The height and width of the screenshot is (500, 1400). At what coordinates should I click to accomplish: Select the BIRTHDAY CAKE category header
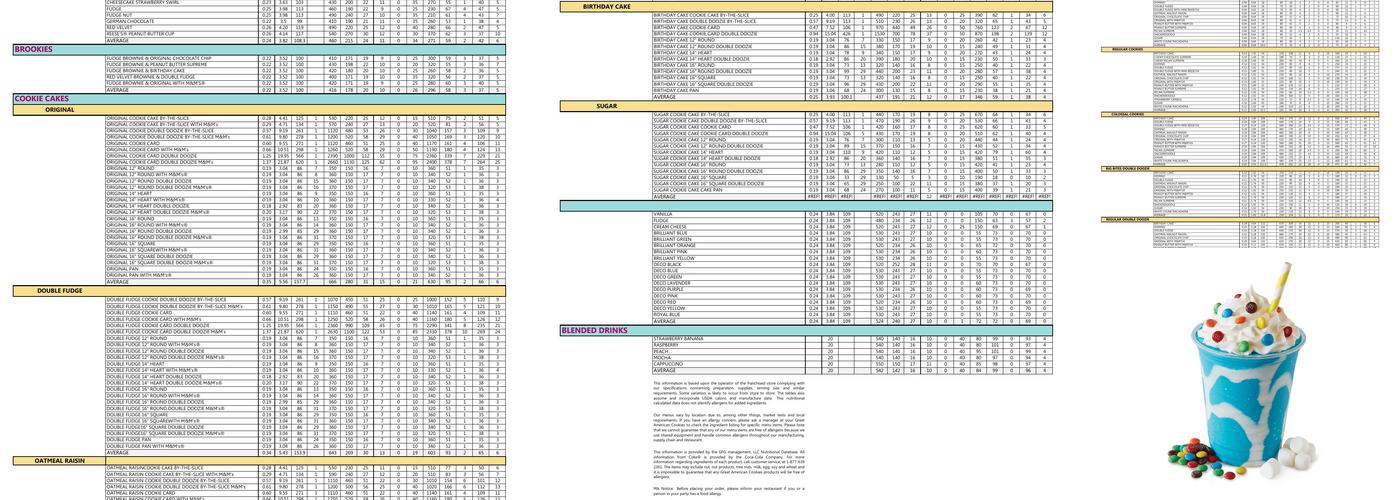606,6
